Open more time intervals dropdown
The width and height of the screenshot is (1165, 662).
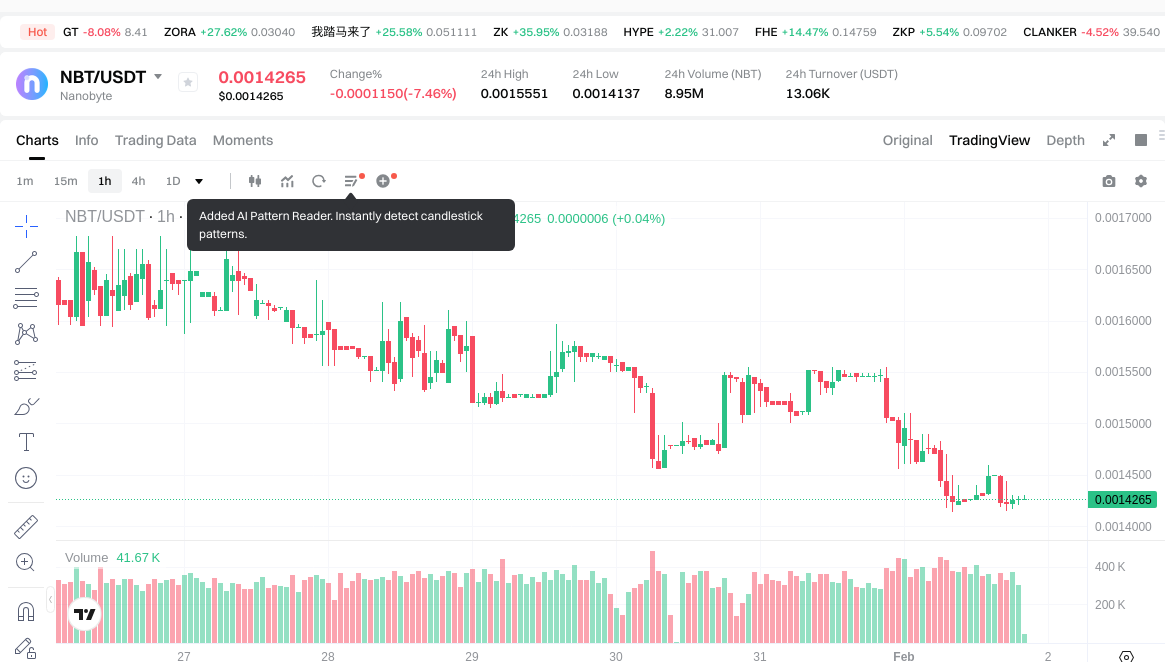point(199,181)
